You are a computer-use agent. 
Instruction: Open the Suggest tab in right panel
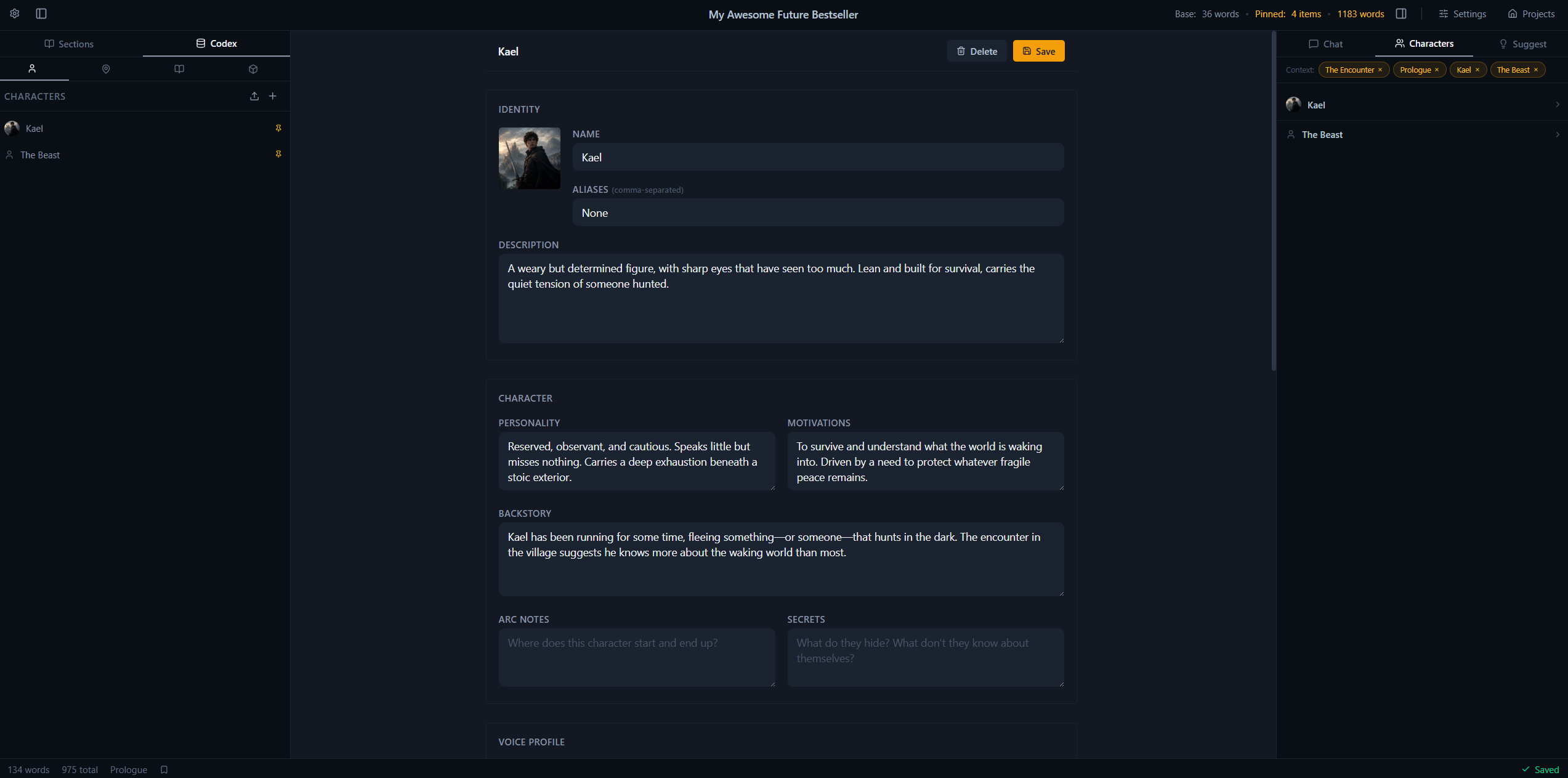click(1522, 44)
